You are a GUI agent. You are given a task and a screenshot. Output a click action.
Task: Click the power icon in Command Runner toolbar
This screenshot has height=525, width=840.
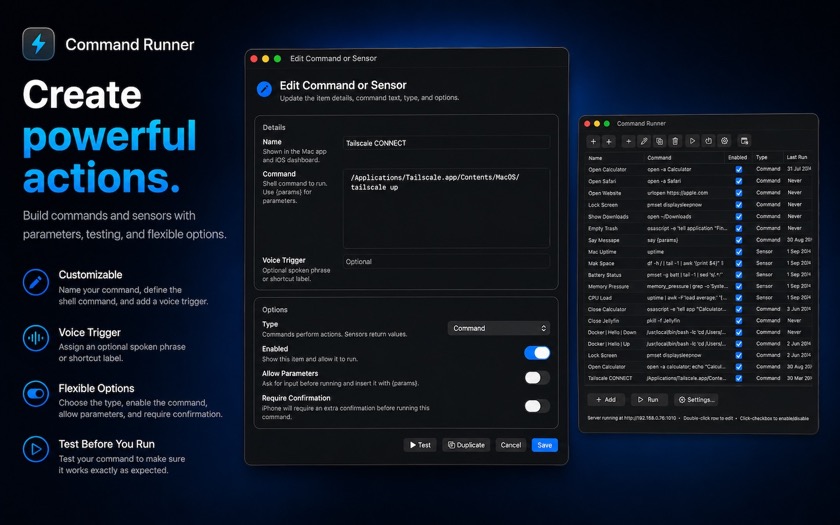click(708, 141)
